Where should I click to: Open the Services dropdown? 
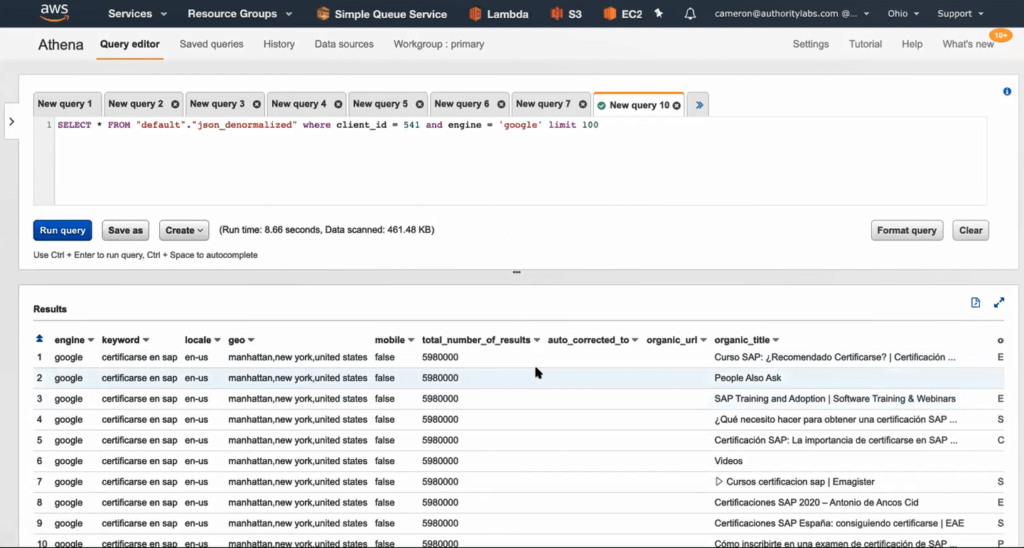pos(137,14)
